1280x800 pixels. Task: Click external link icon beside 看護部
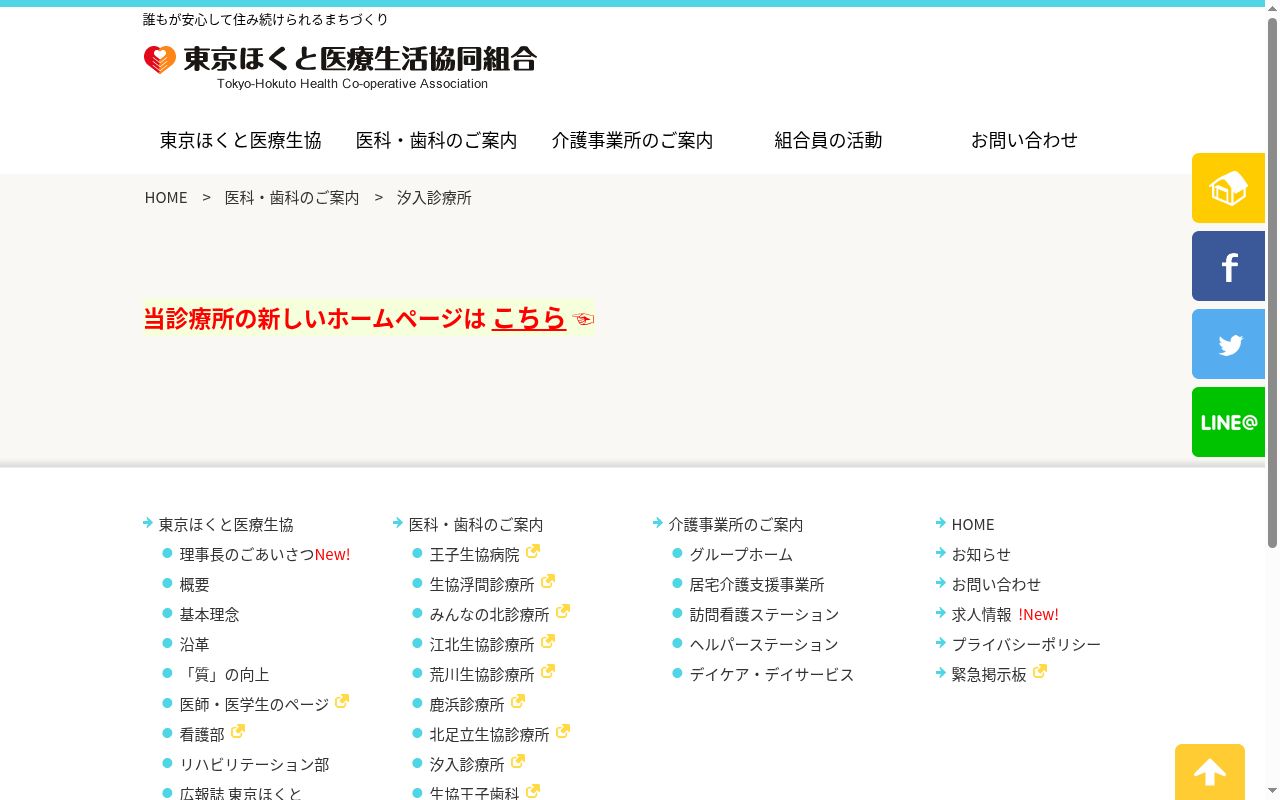(238, 731)
